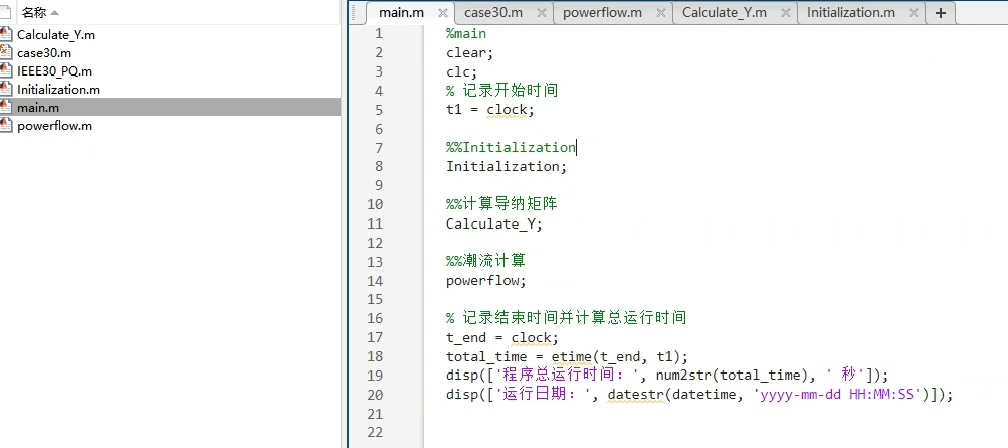Click the 'total_time = etime(t_end, t1);' line

(566, 357)
